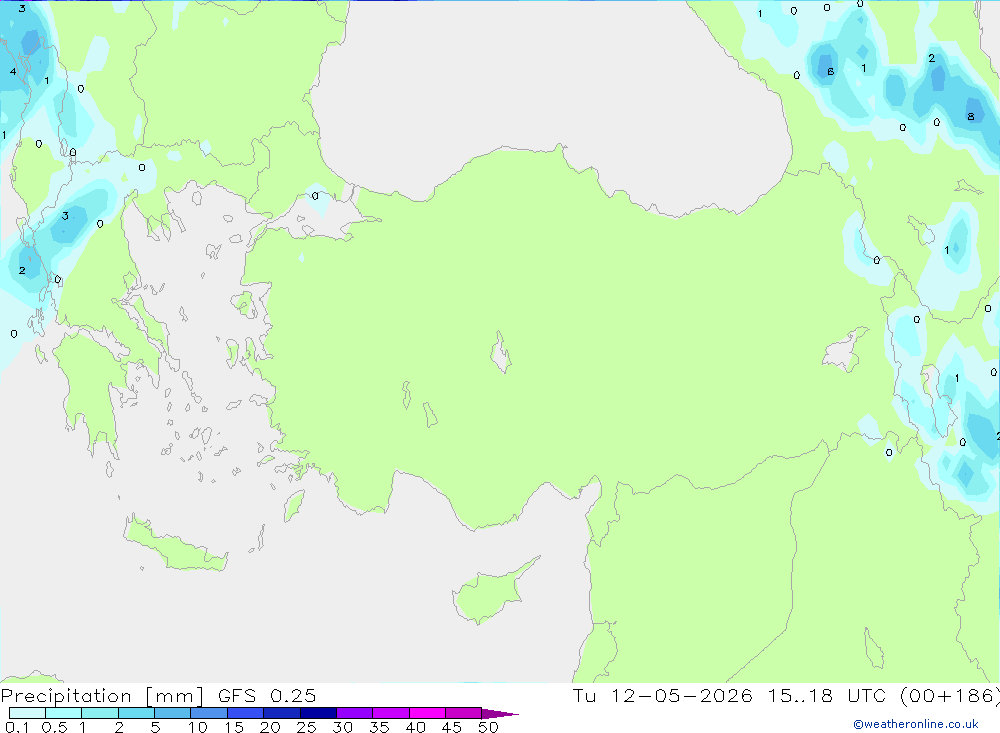Click the 40–45 mm magenta legend box
Screen dimensions: 1000x733
click(427, 713)
